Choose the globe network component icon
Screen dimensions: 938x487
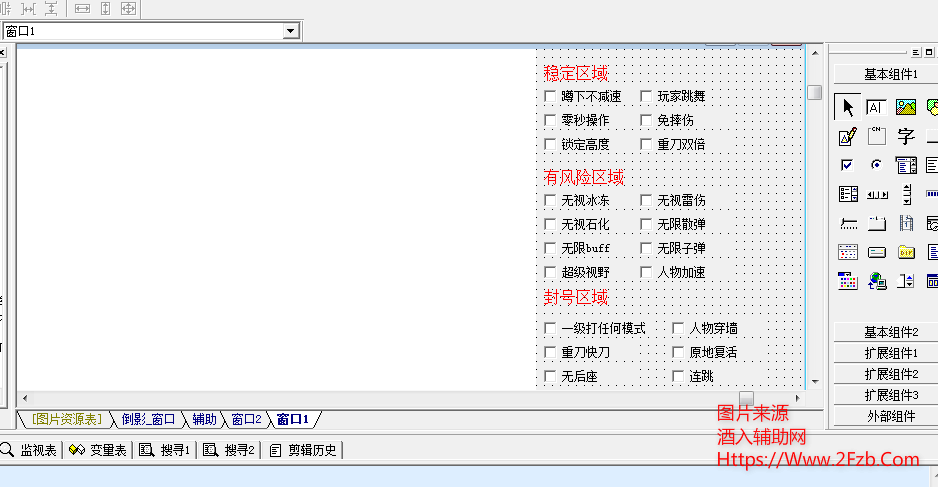click(x=877, y=281)
